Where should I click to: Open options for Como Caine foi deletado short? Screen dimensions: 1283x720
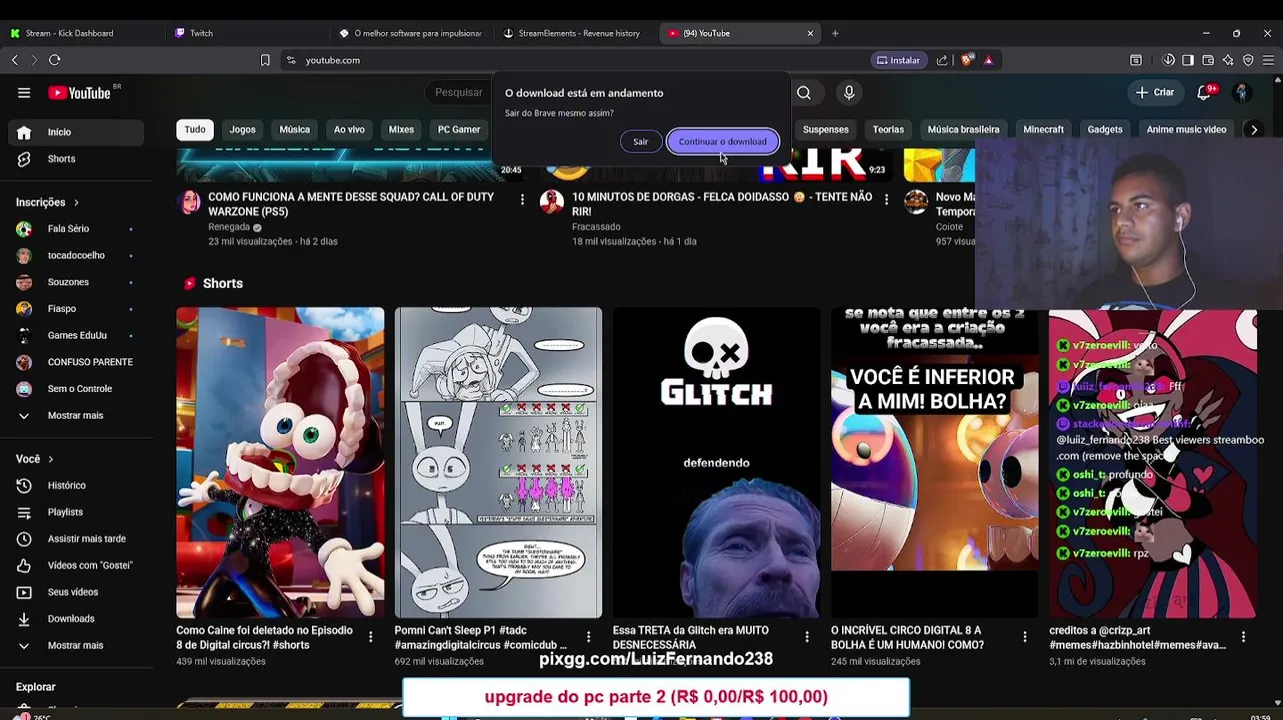click(370, 637)
